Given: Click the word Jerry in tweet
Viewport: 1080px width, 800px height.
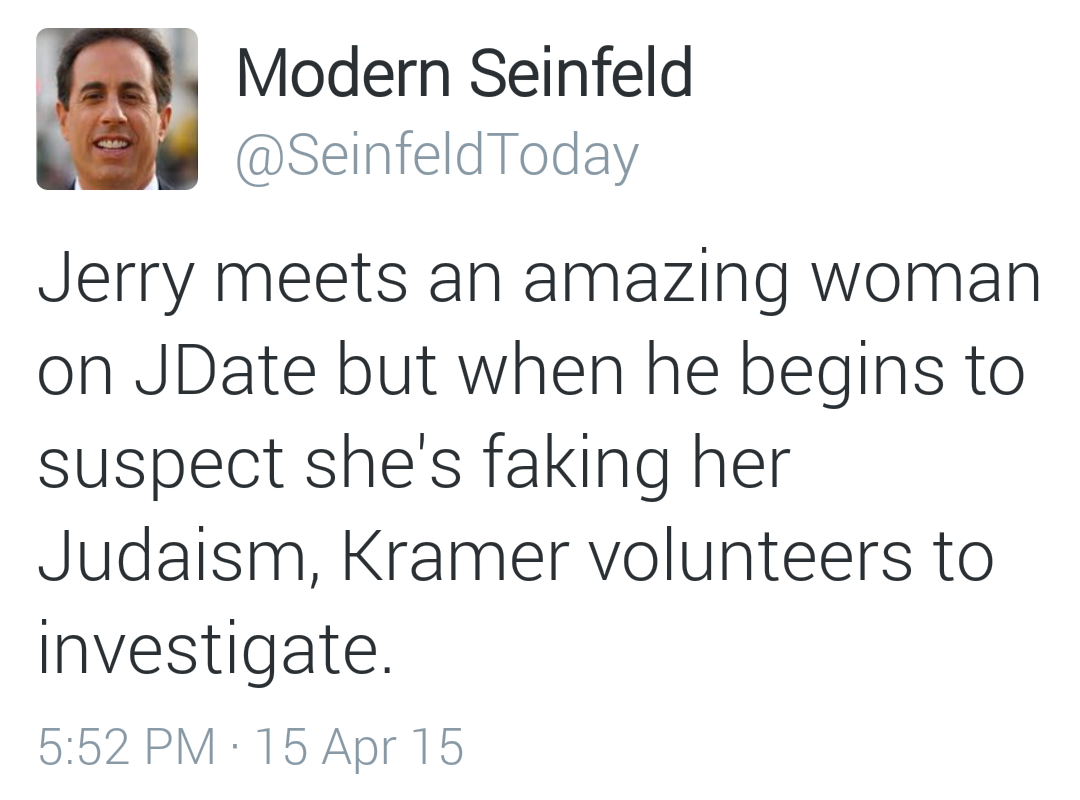Looking at the screenshot, I should (x=115, y=281).
